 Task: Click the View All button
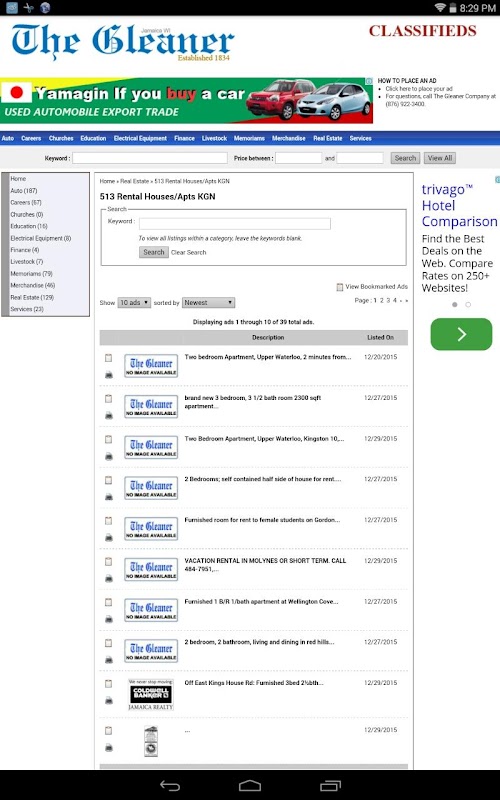coord(440,158)
